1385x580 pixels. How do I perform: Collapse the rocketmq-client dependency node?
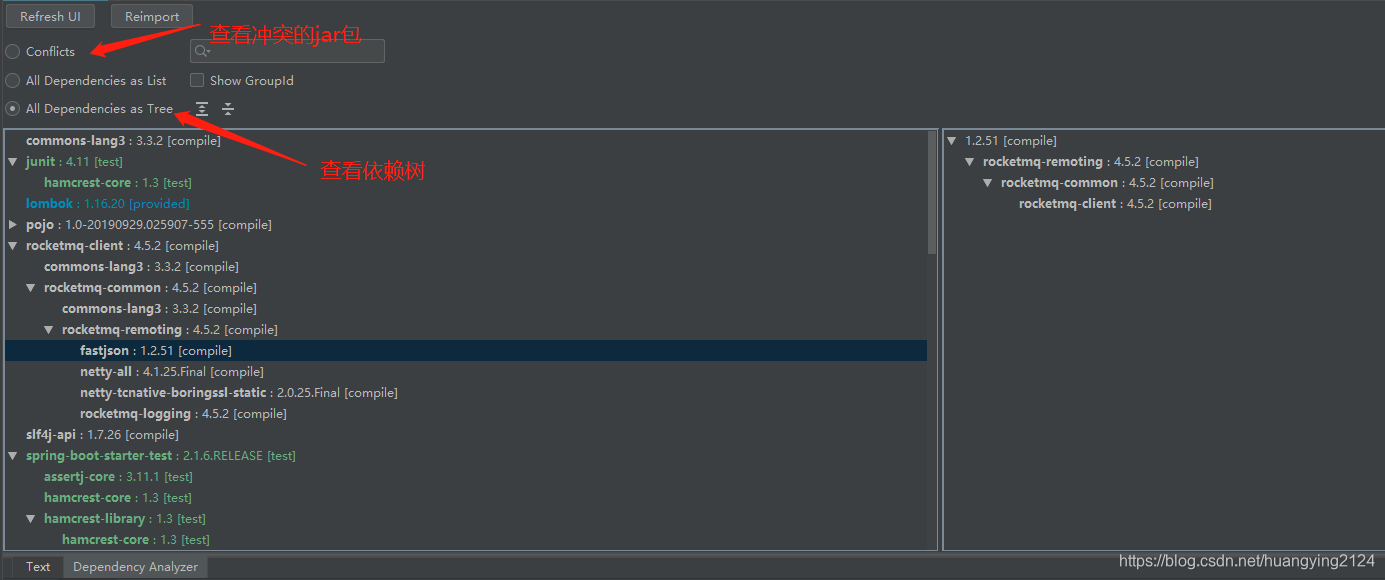11,245
